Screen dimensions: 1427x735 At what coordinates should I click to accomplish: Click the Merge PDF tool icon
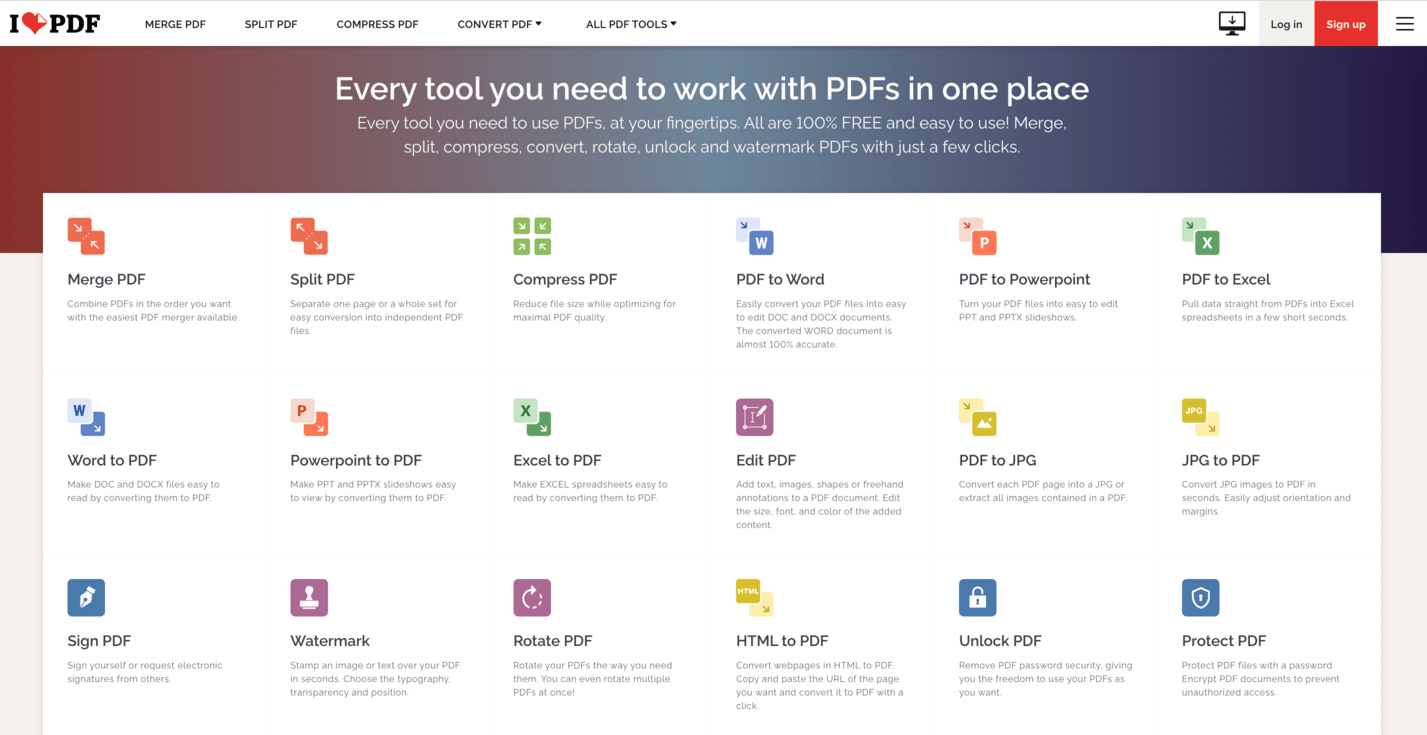(x=86, y=236)
